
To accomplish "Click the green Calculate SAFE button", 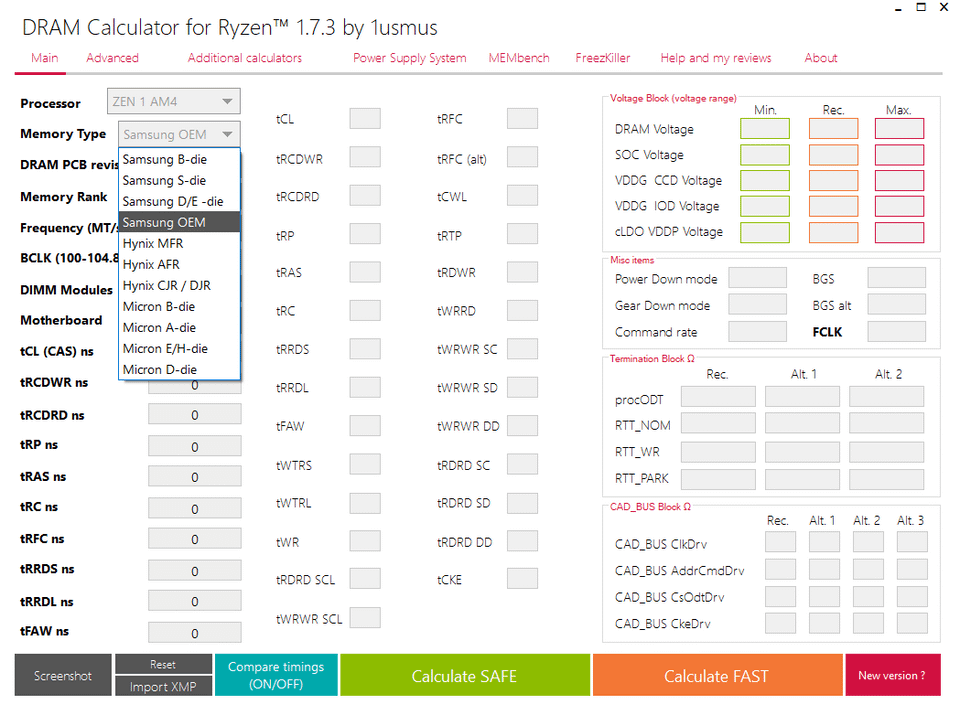I will click(x=465, y=675).
